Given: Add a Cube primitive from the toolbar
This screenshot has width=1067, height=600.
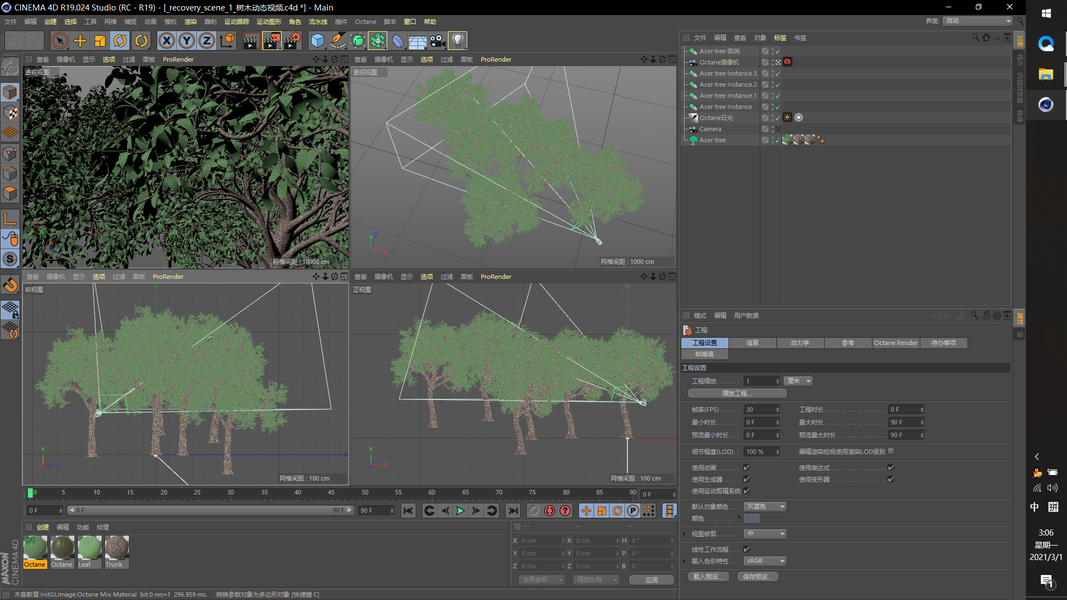Looking at the screenshot, I should point(317,41).
